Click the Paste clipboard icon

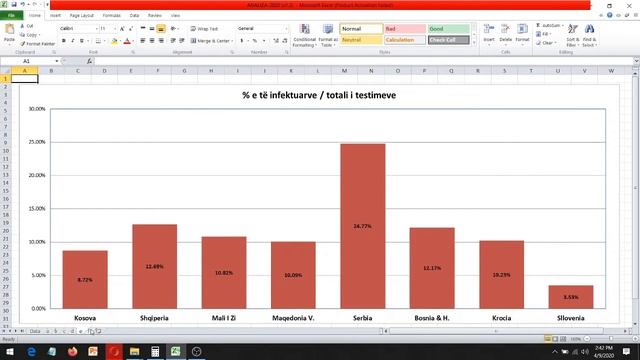9,29
